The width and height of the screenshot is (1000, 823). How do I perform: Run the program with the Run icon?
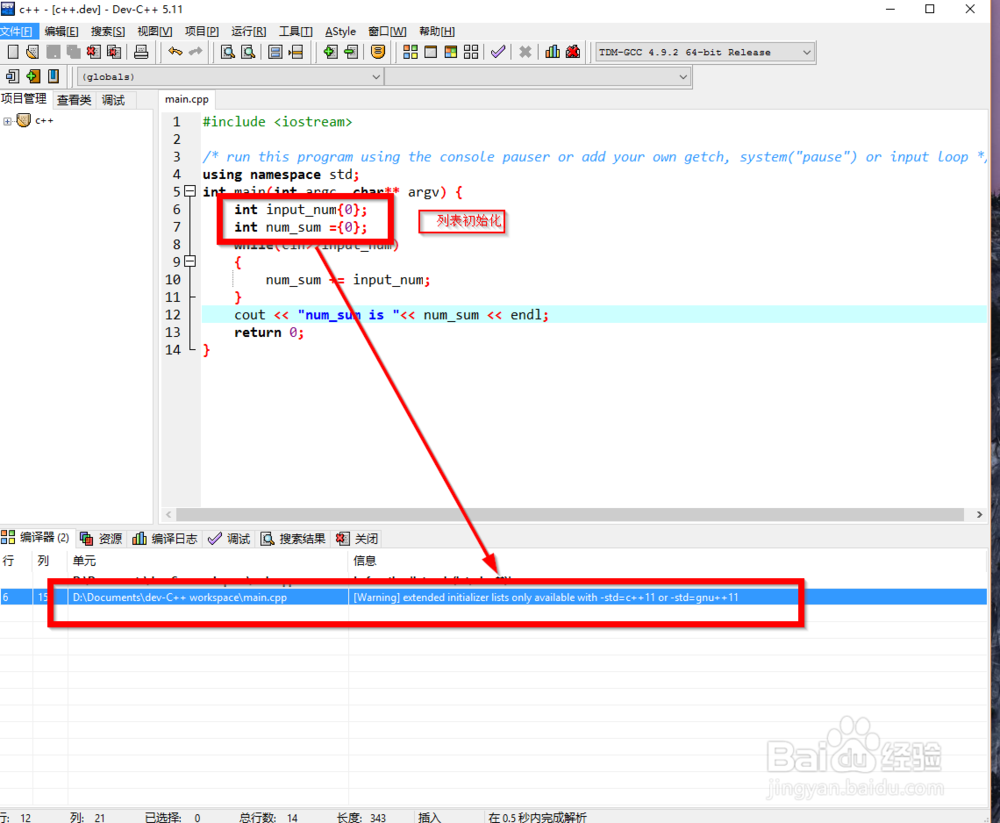pyautogui.click(x=431, y=51)
